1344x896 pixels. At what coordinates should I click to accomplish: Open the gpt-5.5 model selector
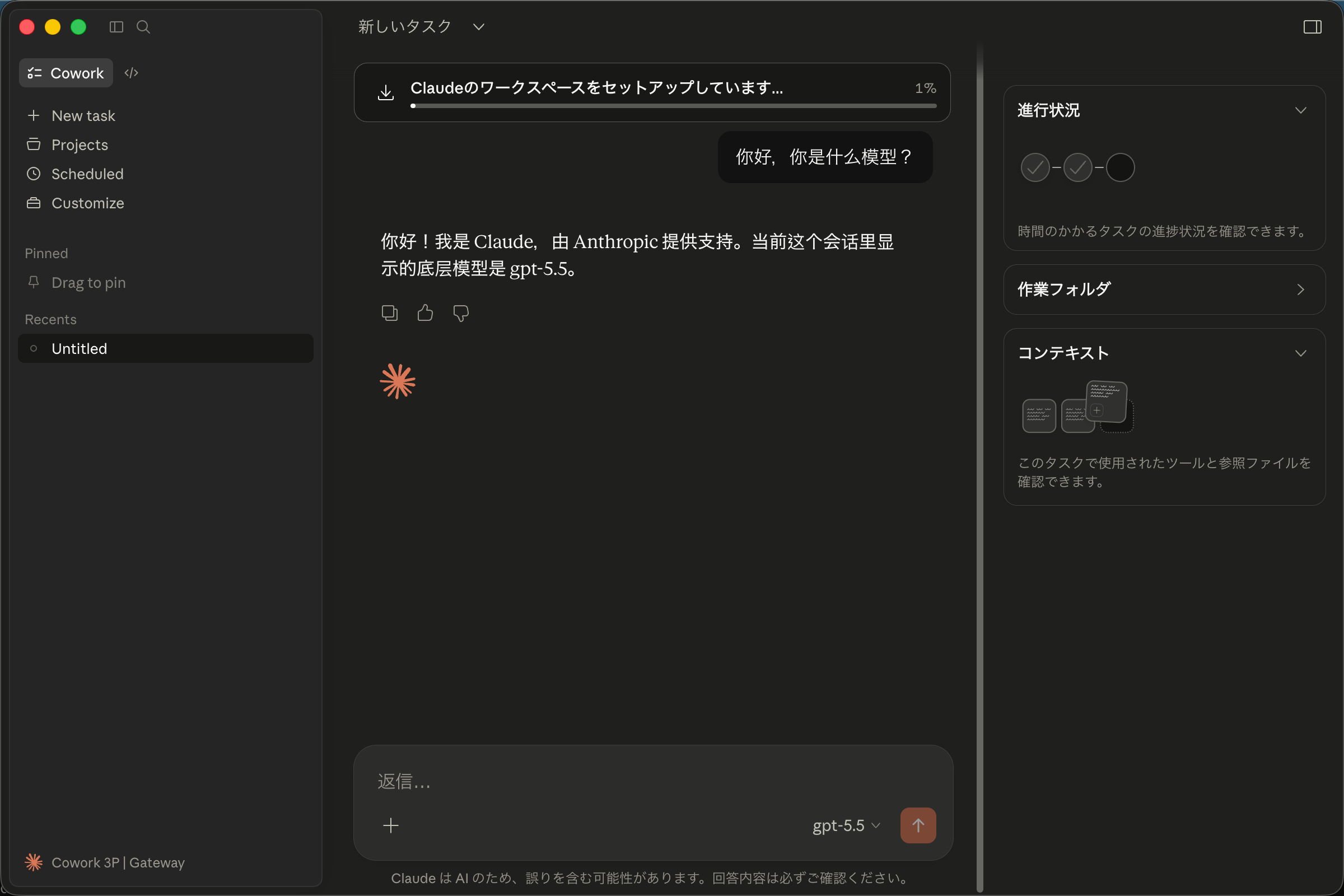coord(846,825)
